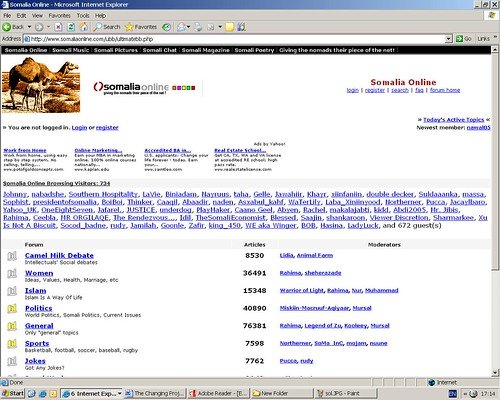Screen dimensions: 500x400
Task: Click the Internet Explorer Quick Launch icon
Action: [x=43, y=394]
